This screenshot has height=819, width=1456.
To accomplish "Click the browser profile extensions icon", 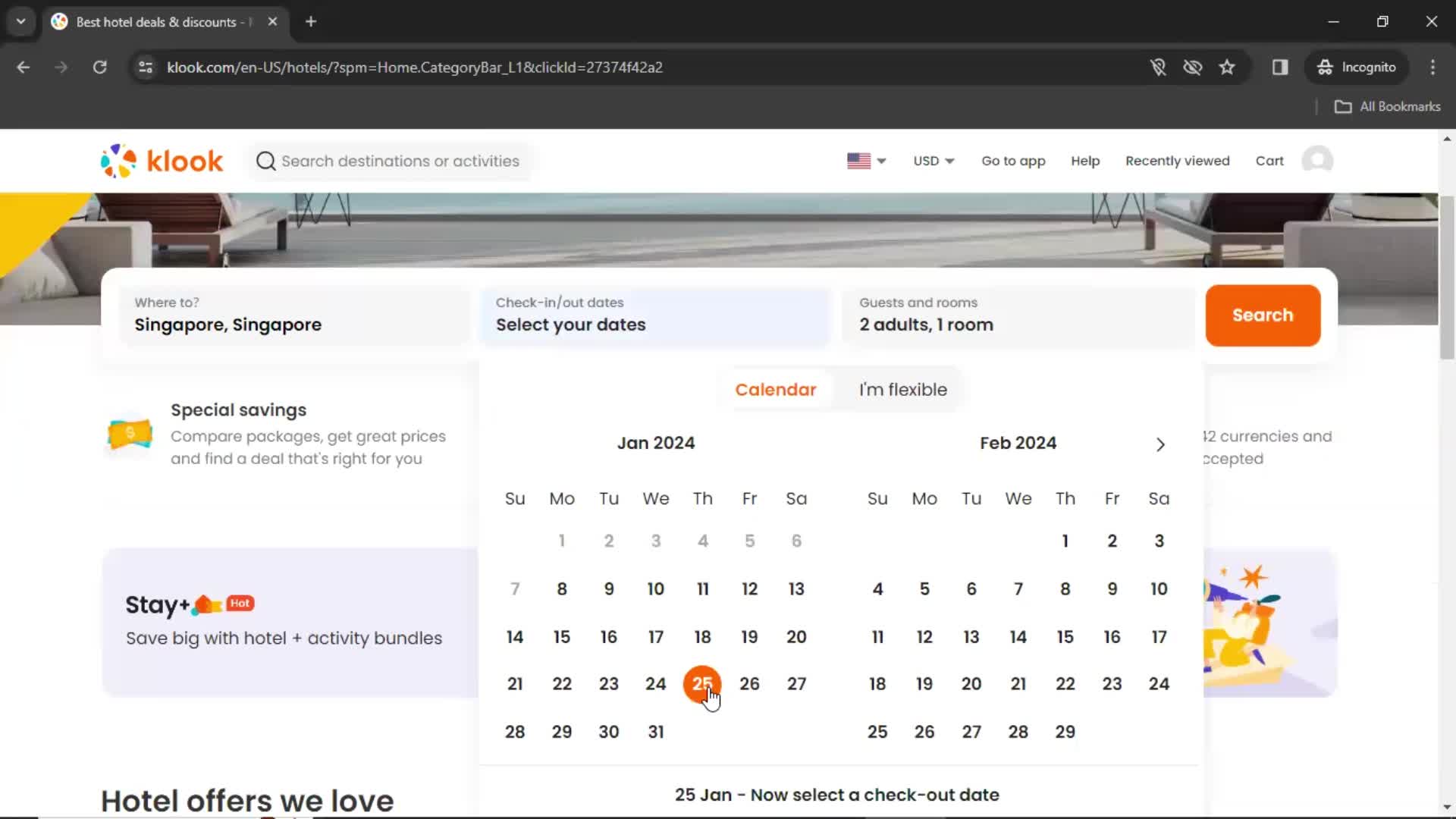I will pyautogui.click(x=1280, y=67).
